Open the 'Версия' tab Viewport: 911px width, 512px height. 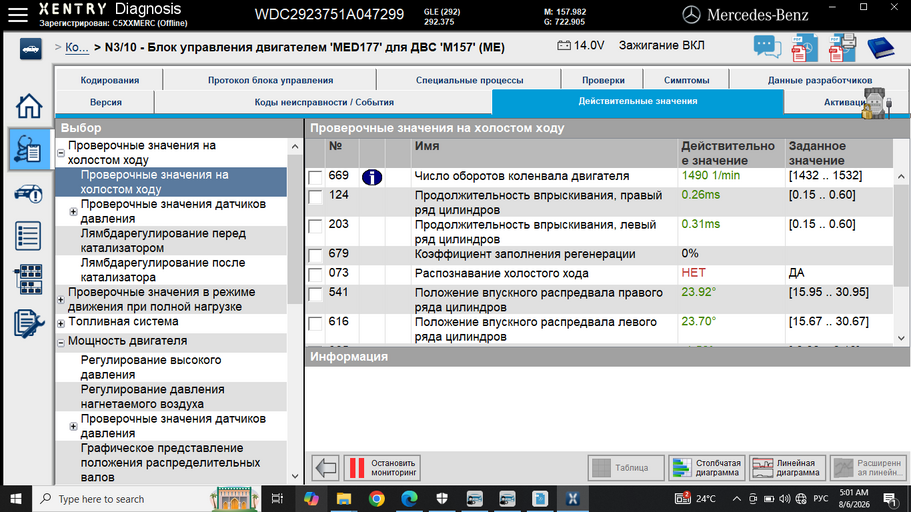(106, 102)
